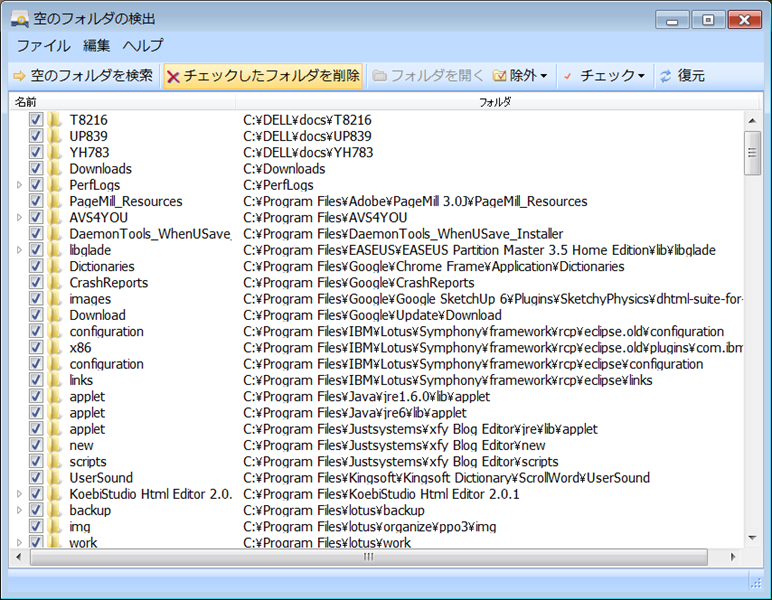Click the horizontal scrollbar left arrow

click(x=18, y=557)
